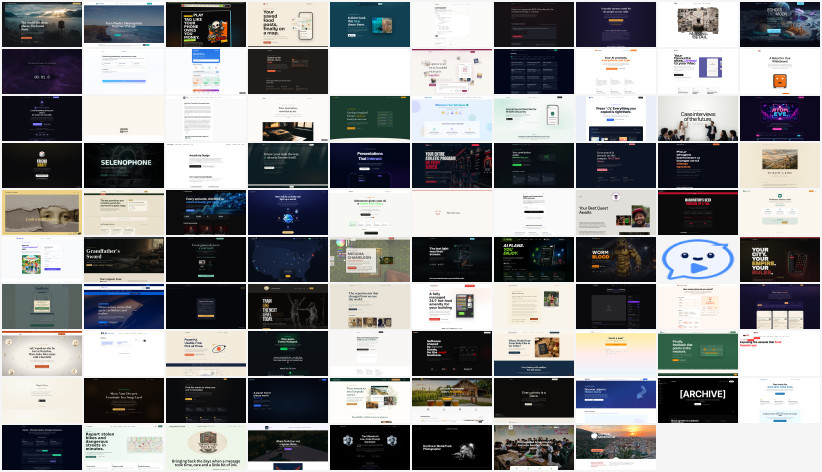Open the vintage landscape painting beige thumbnail

pos(780,166)
